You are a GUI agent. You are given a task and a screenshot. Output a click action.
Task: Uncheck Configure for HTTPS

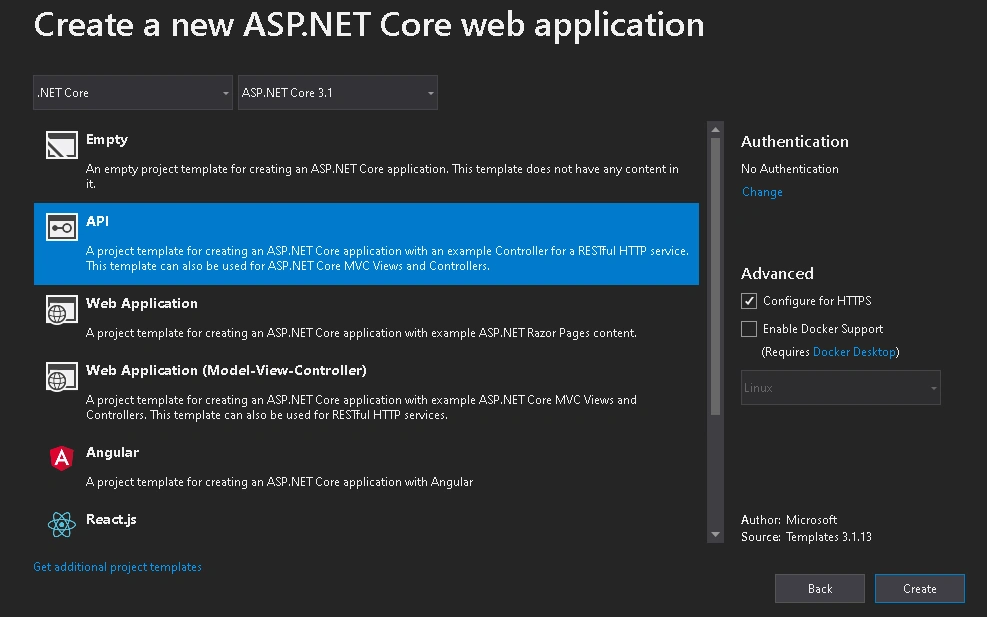tap(748, 301)
